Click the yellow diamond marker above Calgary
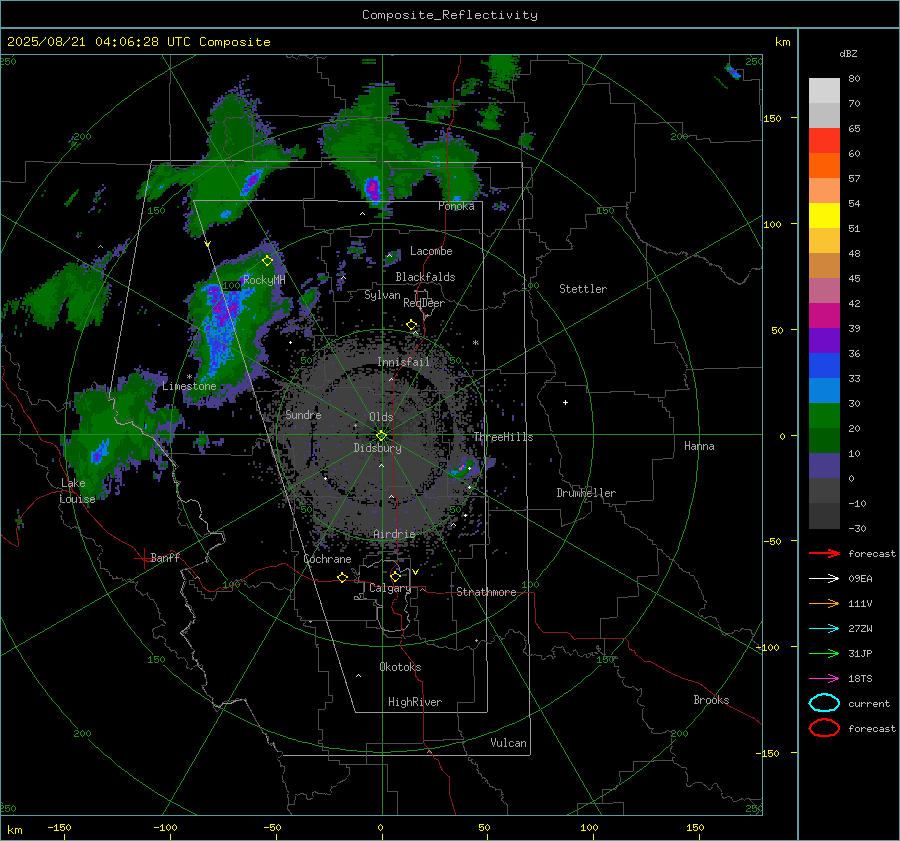Screen dimensions: 900x841 tap(395, 576)
